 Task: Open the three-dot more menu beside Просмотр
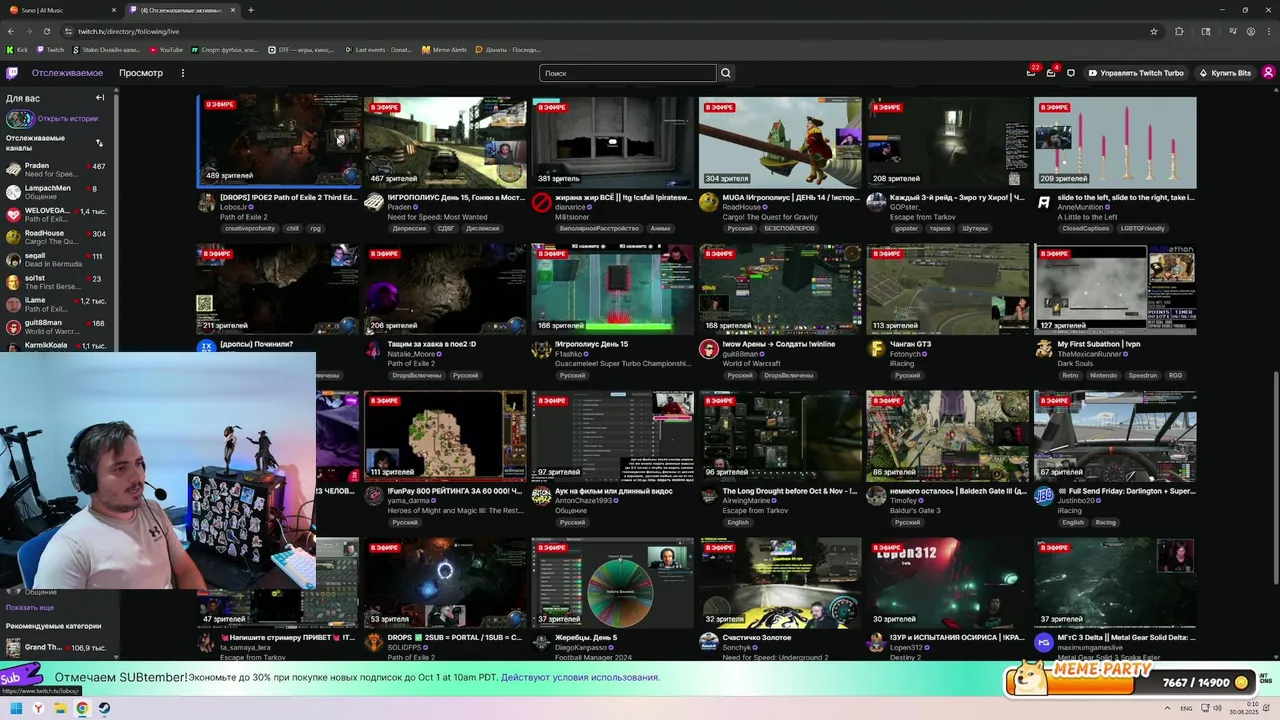click(182, 73)
